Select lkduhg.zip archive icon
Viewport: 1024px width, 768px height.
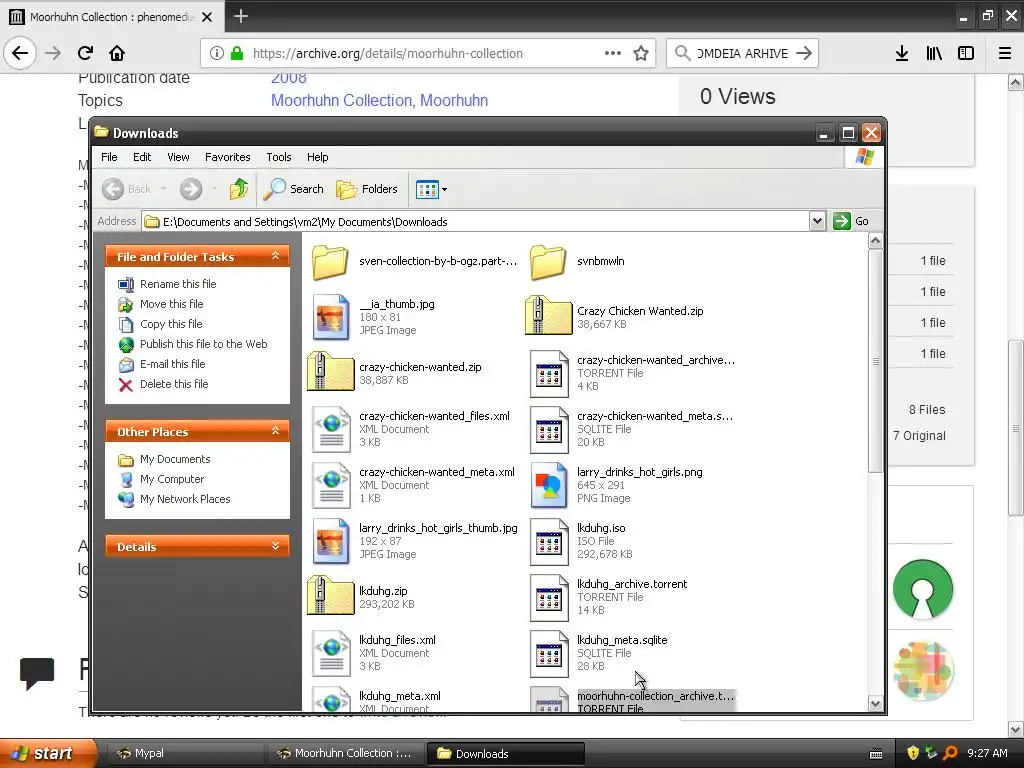(330, 596)
